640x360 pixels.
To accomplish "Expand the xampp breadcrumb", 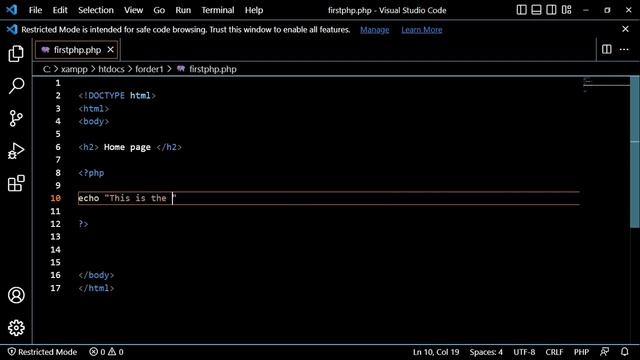I will pyautogui.click(x=74, y=69).
